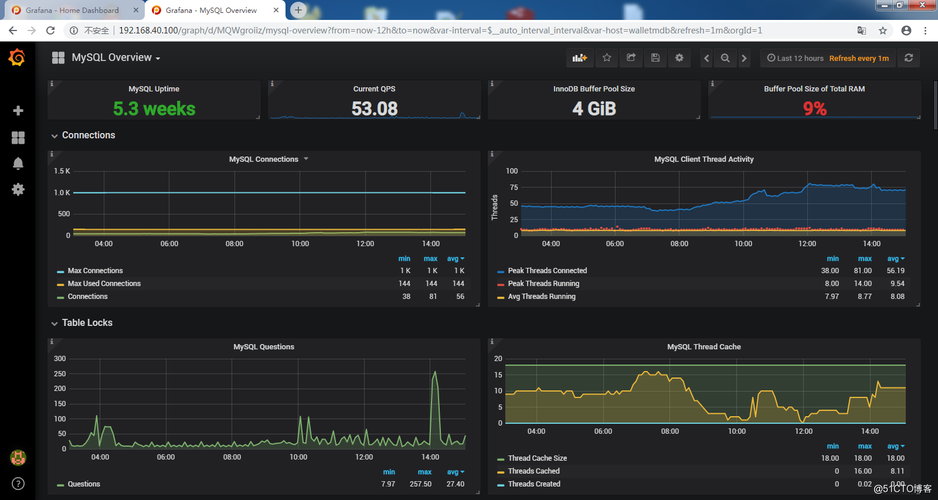Viewport: 938px width, 500px height.
Task: Toggle the Peak Threads Running legend series
Action: pos(543,284)
